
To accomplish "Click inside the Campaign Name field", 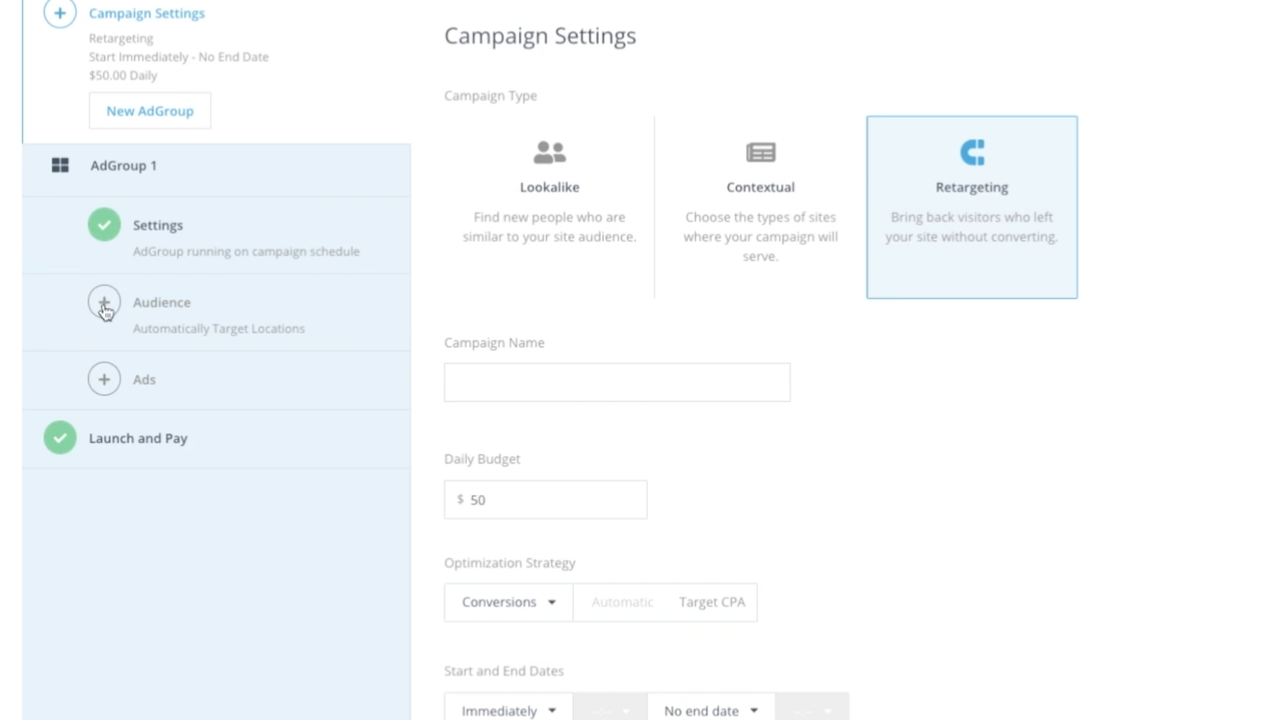I will tap(616, 382).
